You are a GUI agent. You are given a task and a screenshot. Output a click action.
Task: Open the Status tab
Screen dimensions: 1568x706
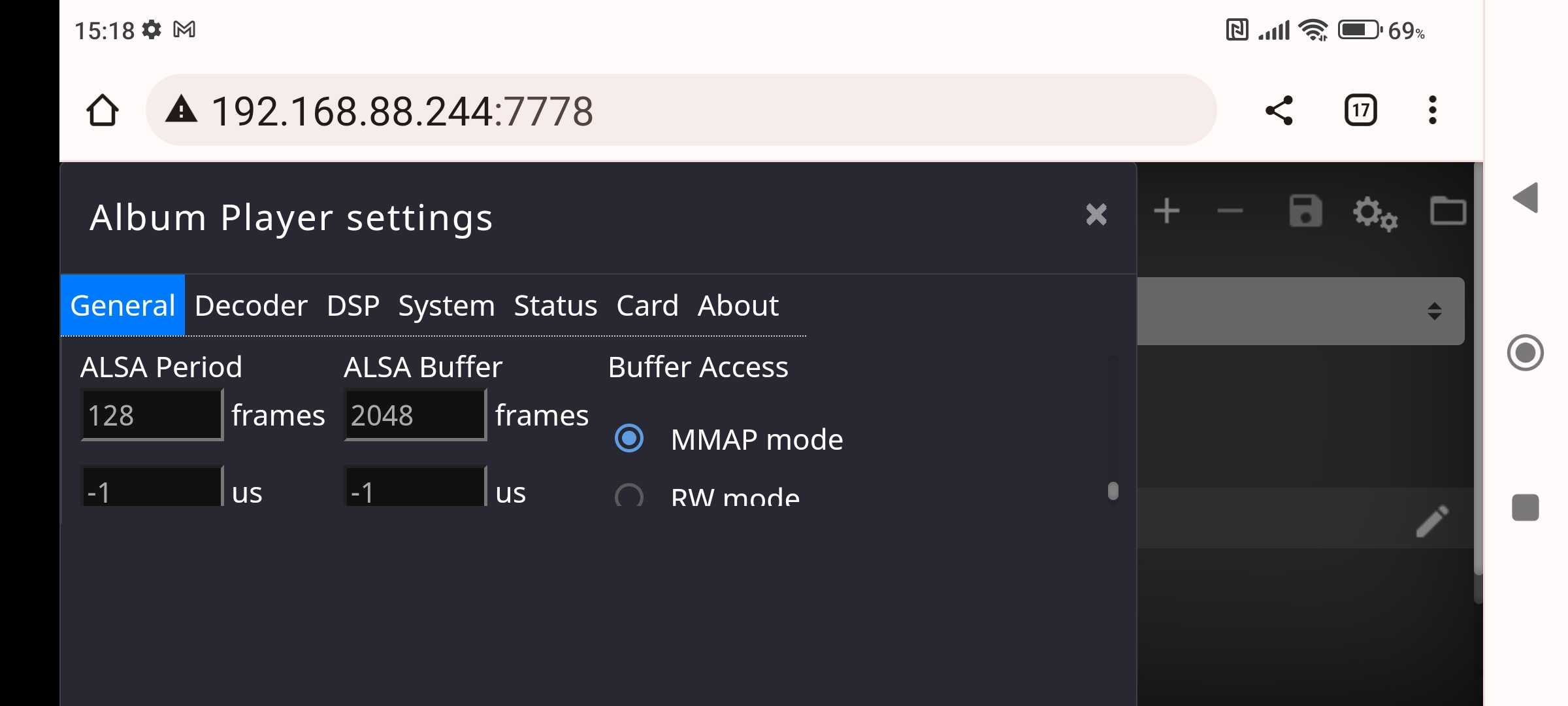[555, 305]
